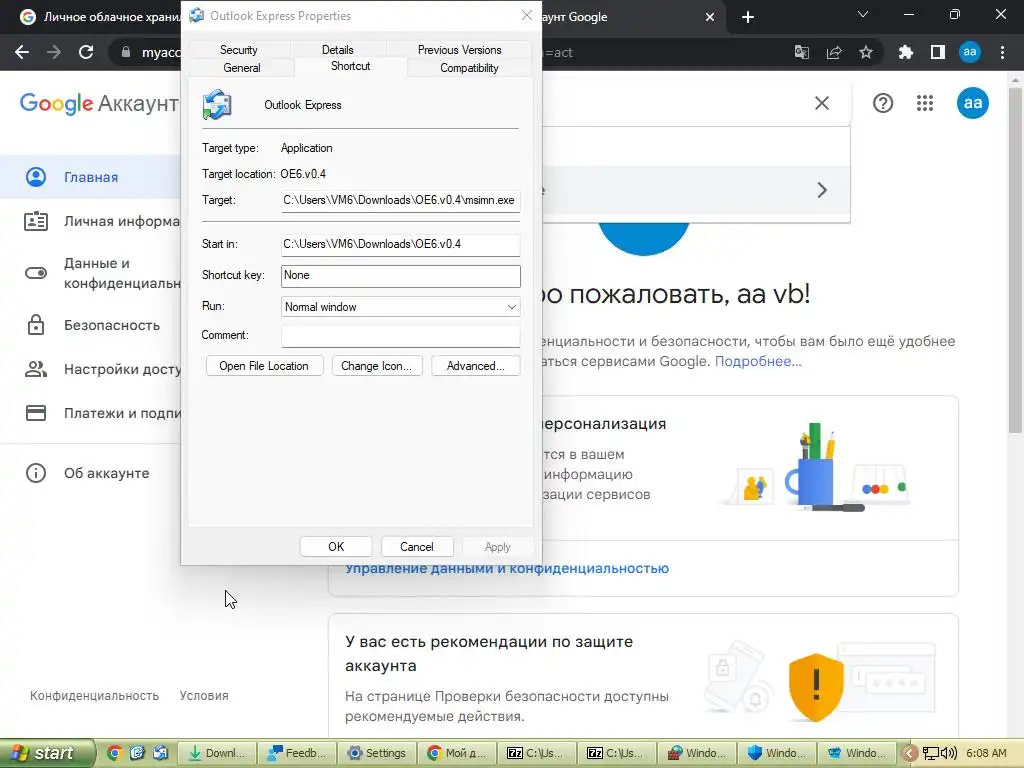
Task: Click Change Icon button
Action: tap(377, 366)
